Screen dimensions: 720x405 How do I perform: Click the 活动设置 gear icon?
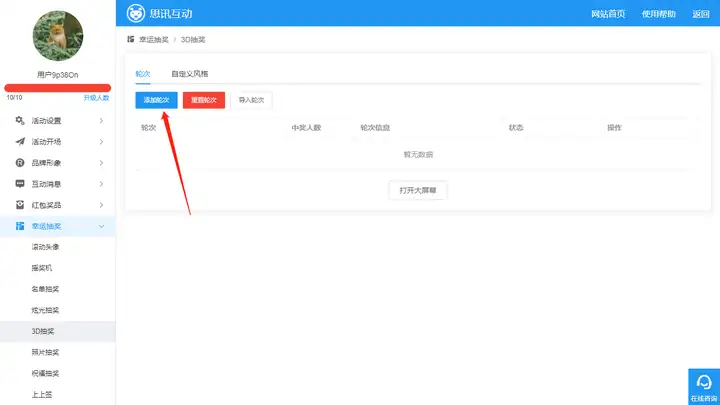coord(20,120)
